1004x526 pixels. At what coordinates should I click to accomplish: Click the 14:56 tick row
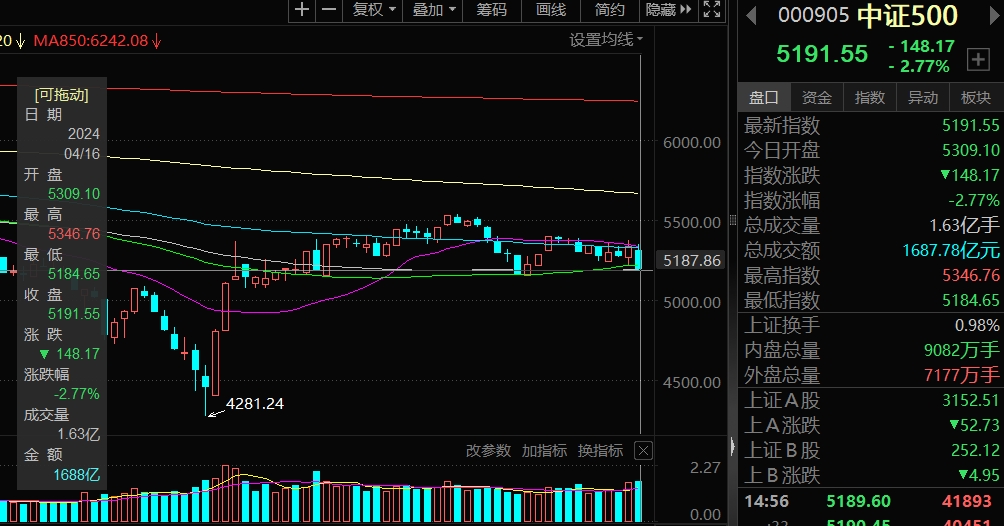[871, 501]
